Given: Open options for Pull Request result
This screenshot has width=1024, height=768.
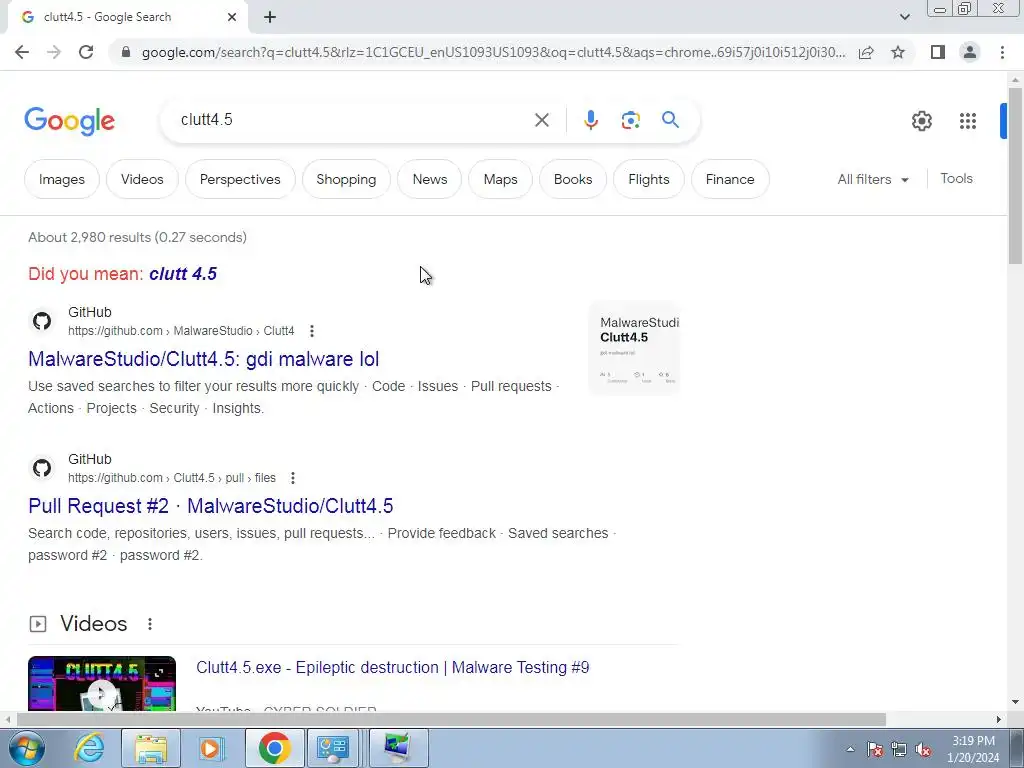Looking at the screenshot, I should coord(293,478).
